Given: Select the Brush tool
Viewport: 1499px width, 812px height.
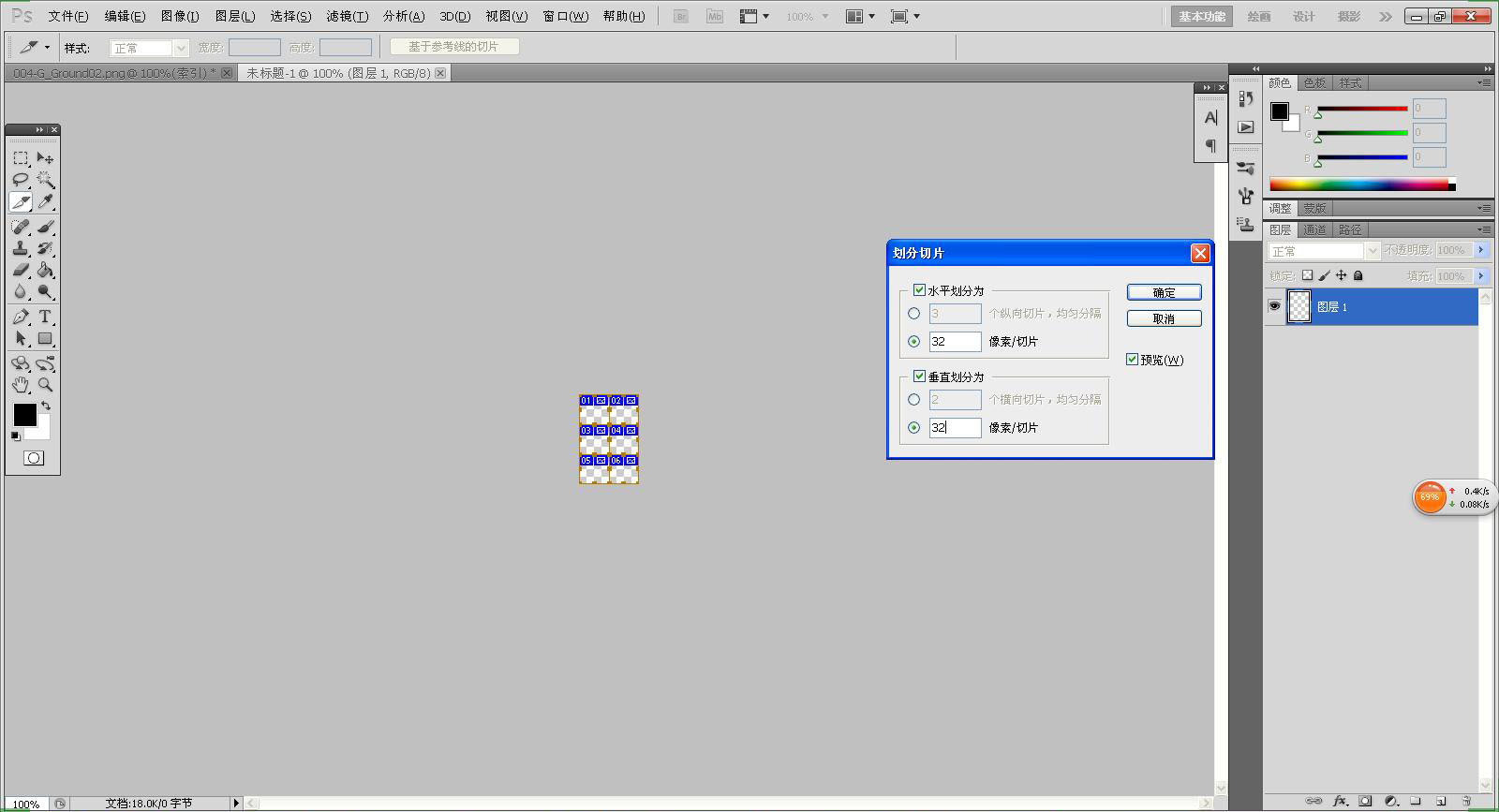Looking at the screenshot, I should (x=45, y=227).
